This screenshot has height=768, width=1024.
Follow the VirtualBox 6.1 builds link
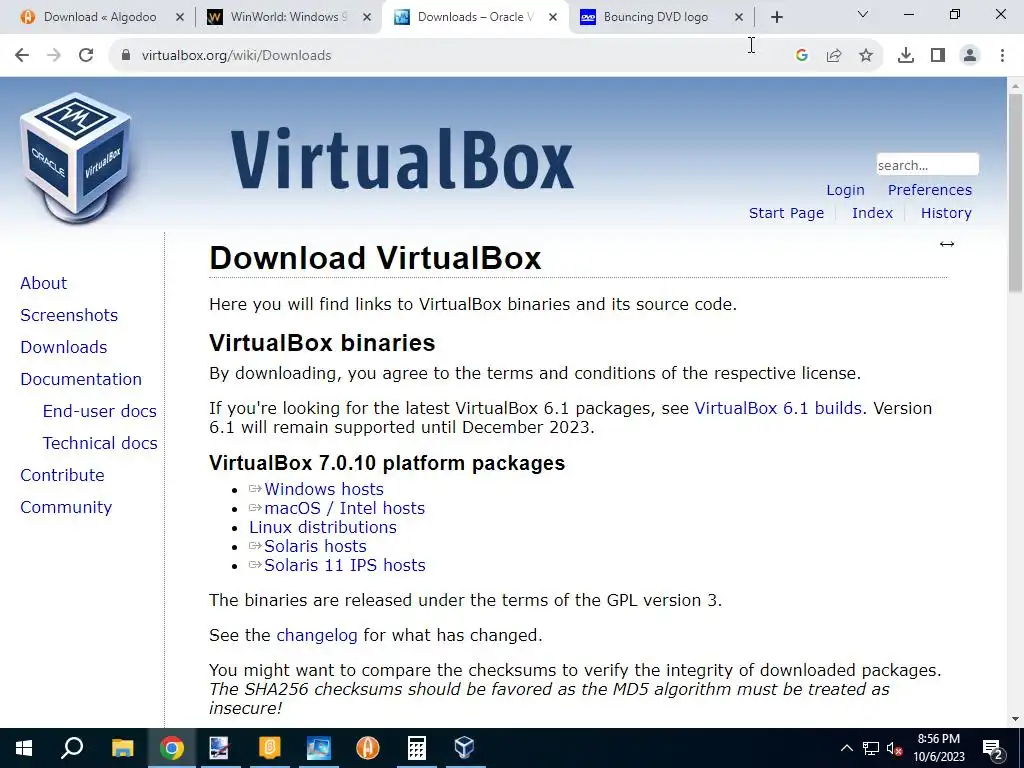coord(778,408)
